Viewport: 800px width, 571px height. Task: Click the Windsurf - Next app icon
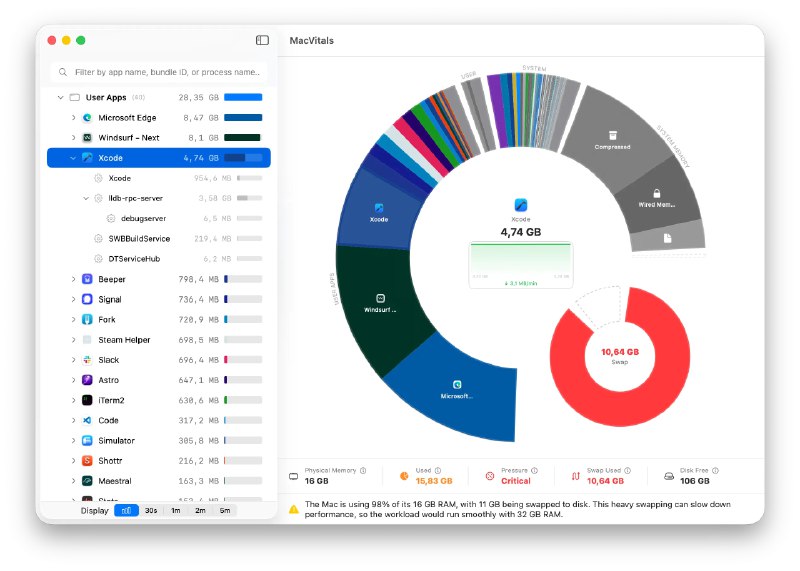(x=87, y=138)
